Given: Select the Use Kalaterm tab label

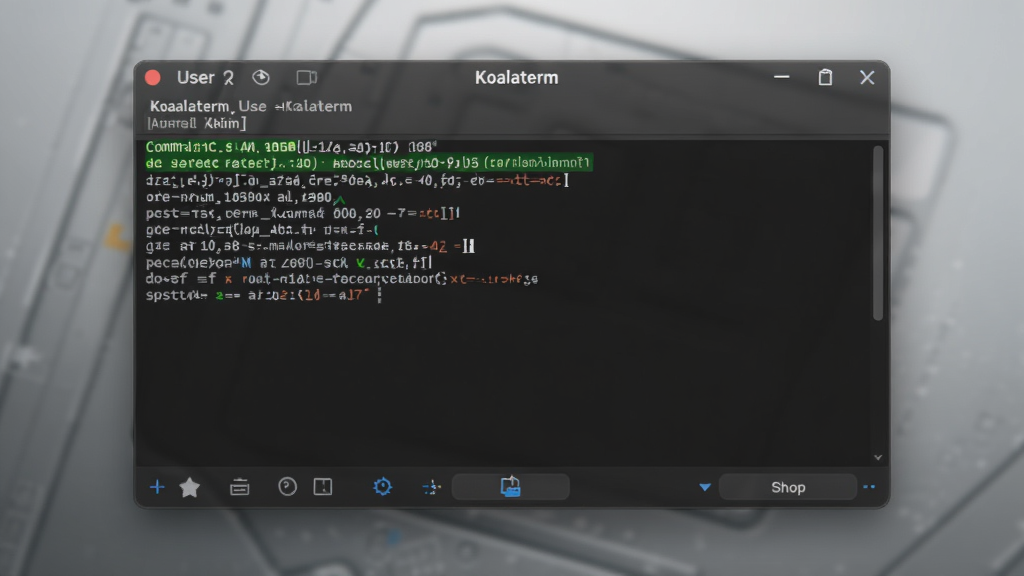Looking at the screenshot, I should click(x=295, y=106).
